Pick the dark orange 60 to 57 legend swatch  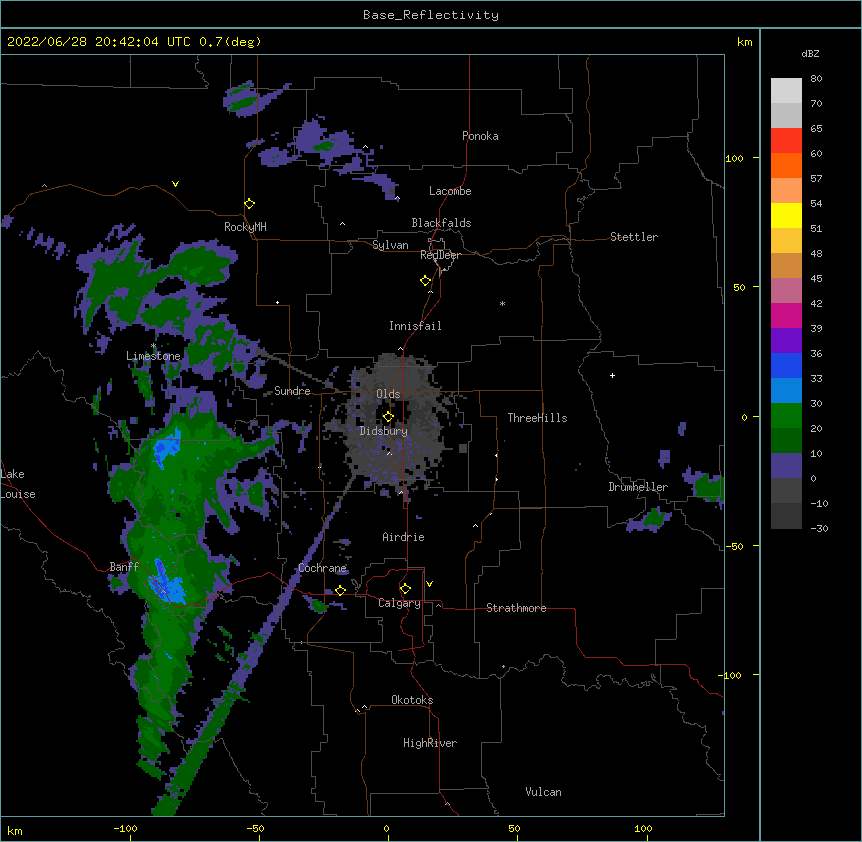tap(786, 166)
